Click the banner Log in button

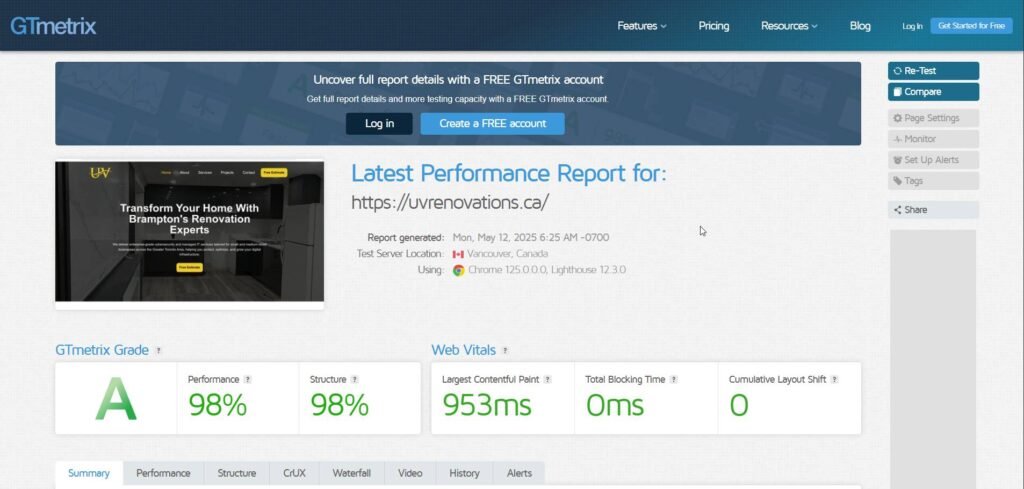[x=379, y=123]
